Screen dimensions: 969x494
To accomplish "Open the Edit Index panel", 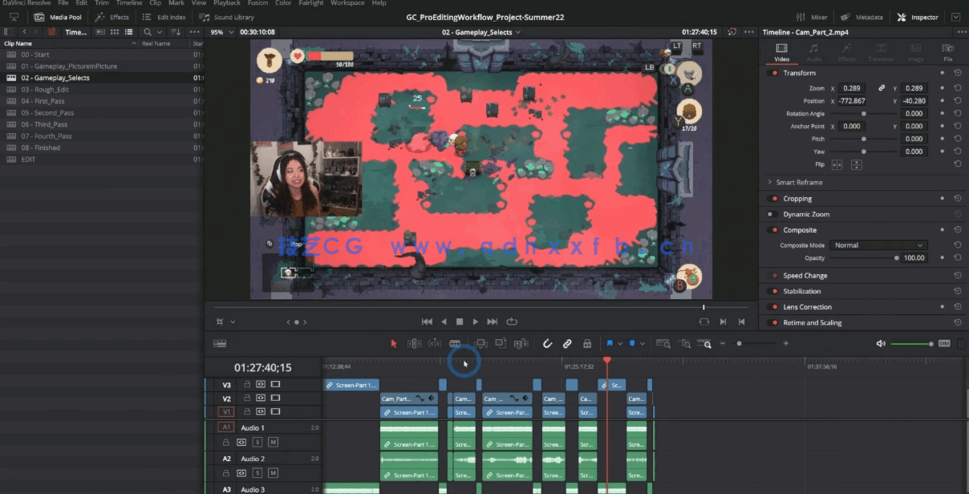I will 164,17.
